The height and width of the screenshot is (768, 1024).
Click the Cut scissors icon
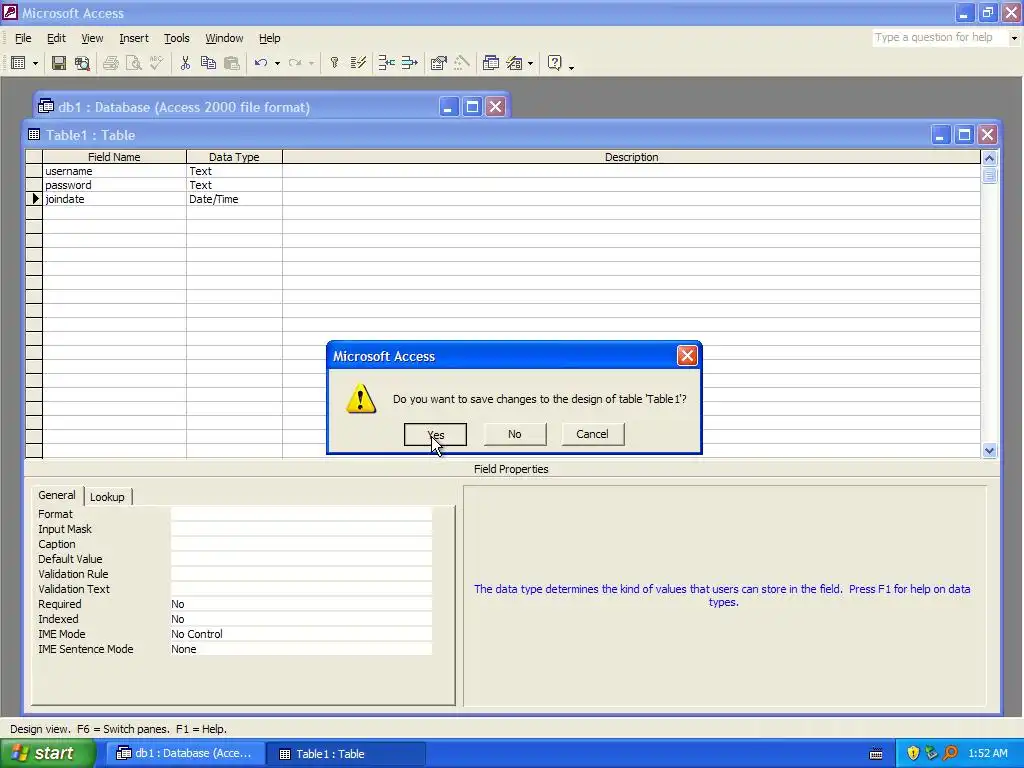185,63
